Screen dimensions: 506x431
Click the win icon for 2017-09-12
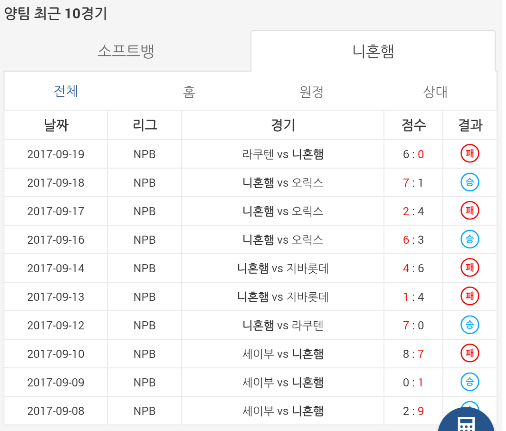[470, 325]
